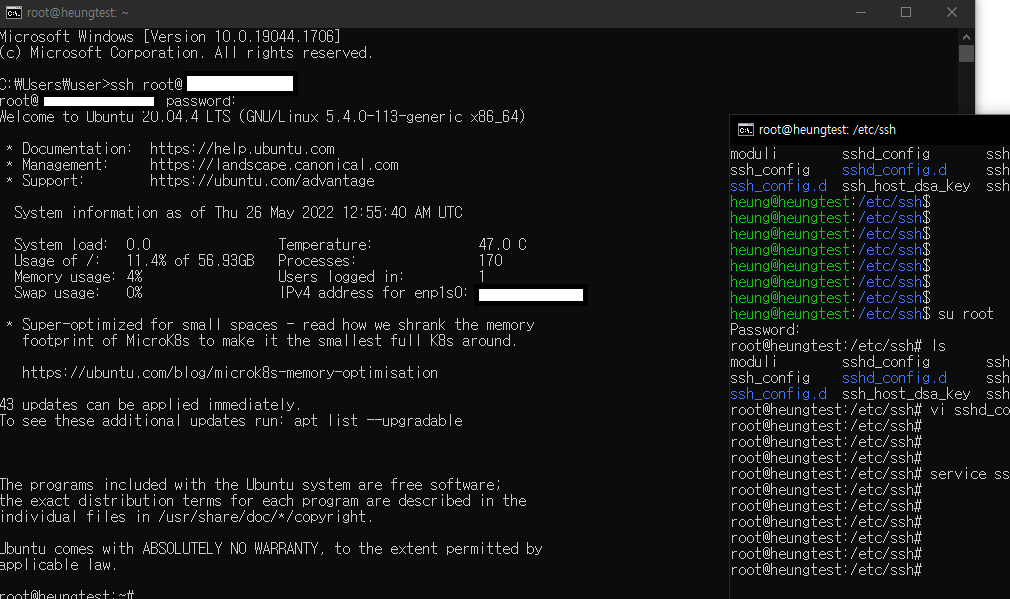Screen dimensions: 1010x599
Task: Click the 'Welcome to Ubuntu 20.04.4 LTS' line
Action: 263,117
